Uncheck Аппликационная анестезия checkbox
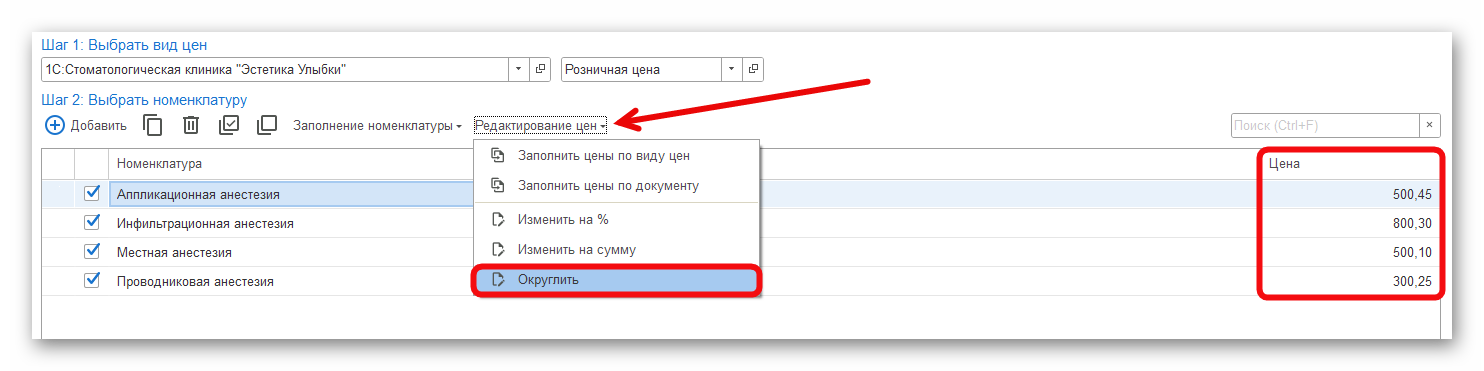 coord(93,193)
